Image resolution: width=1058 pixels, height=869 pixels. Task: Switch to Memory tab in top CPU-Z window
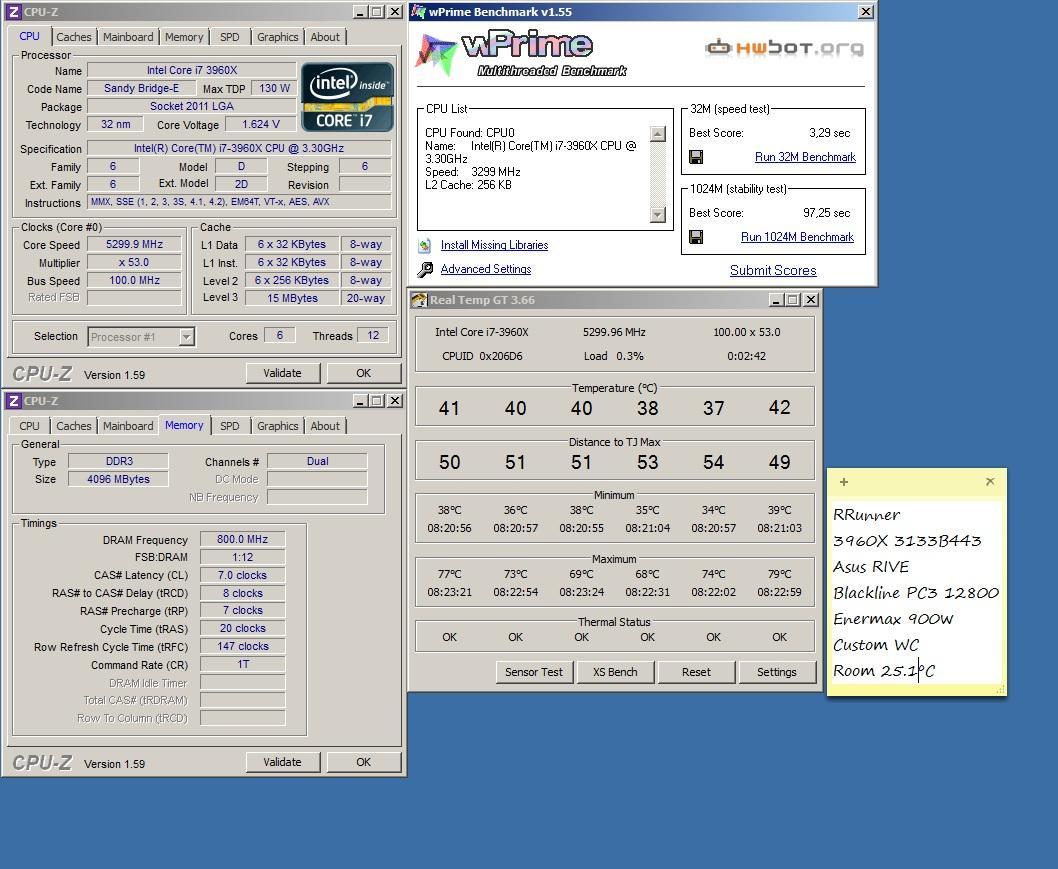(184, 37)
